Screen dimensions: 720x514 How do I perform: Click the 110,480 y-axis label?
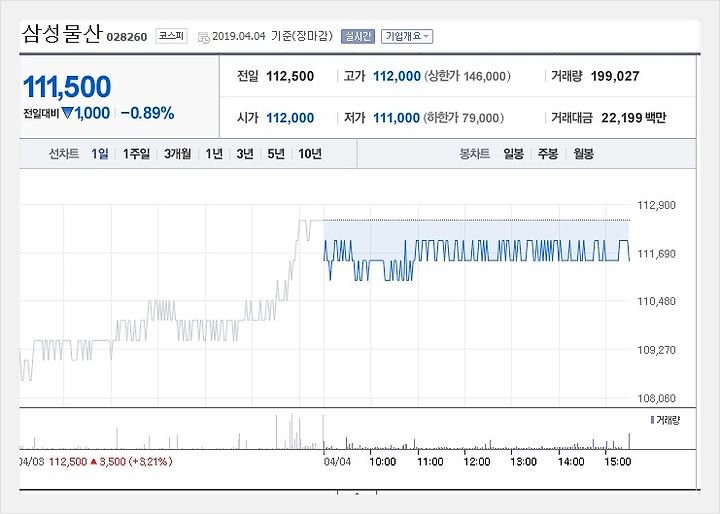tap(656, 301)
